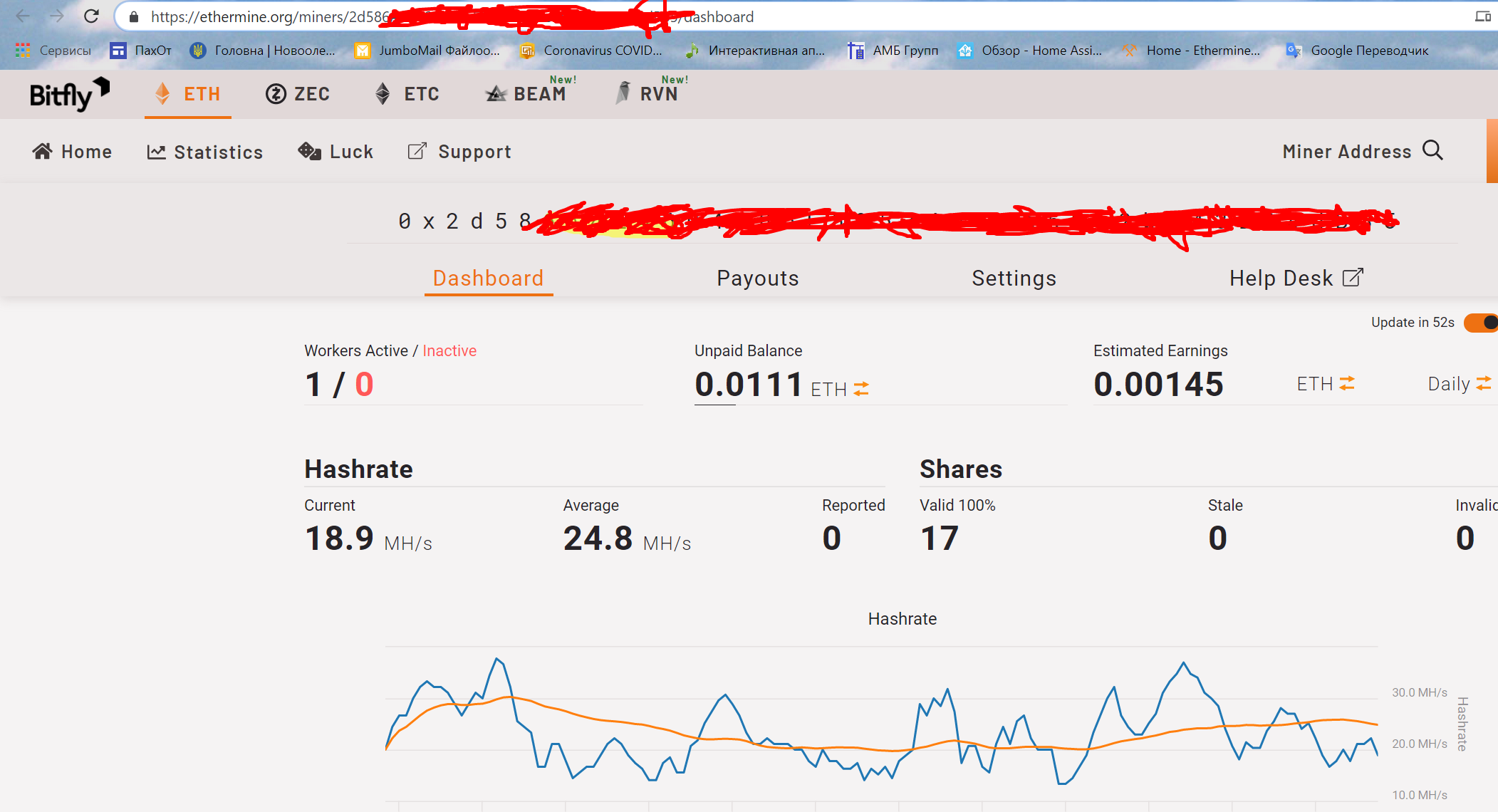Switch Estimated Earnings ETH currency arrows
This screenshot has height=812, width=1498.
tap(1346, 384)
